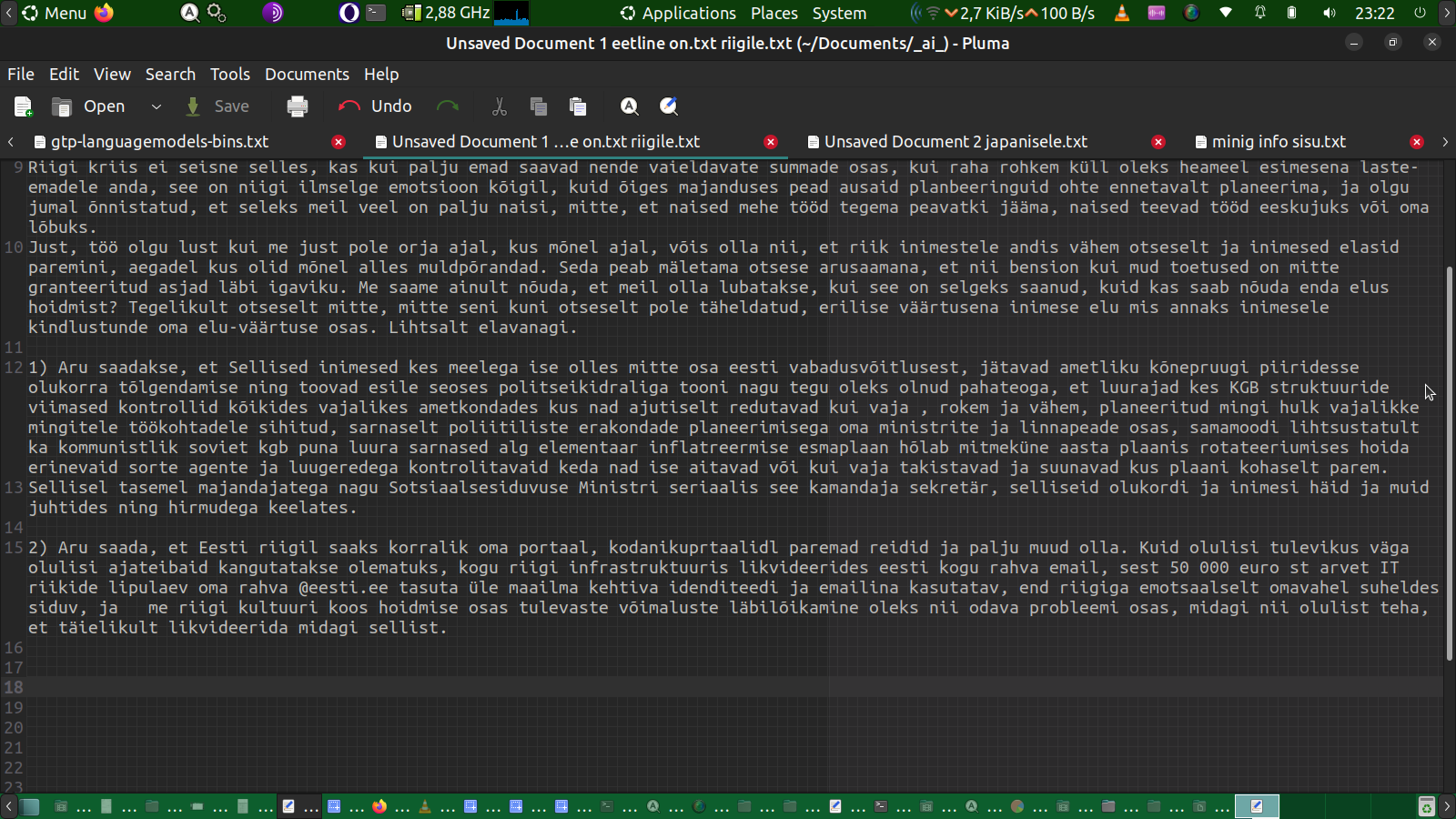This screenshot has width=1456, height=819.
Task: Print the document using the printer icon
Action: pyautogui.click(x=298, y=106)
